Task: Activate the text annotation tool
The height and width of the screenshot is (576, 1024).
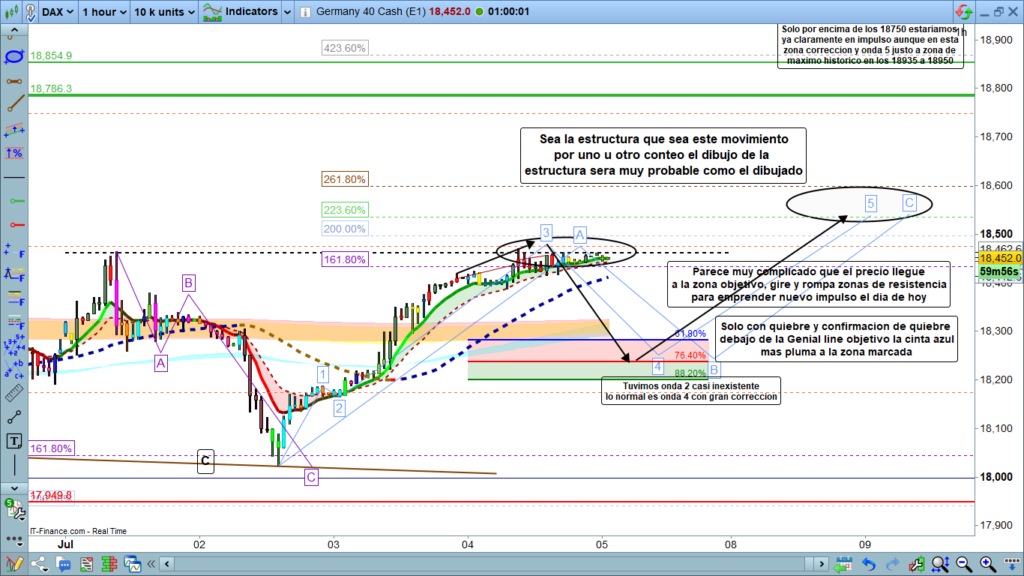Action: click(x=14, y=440)
